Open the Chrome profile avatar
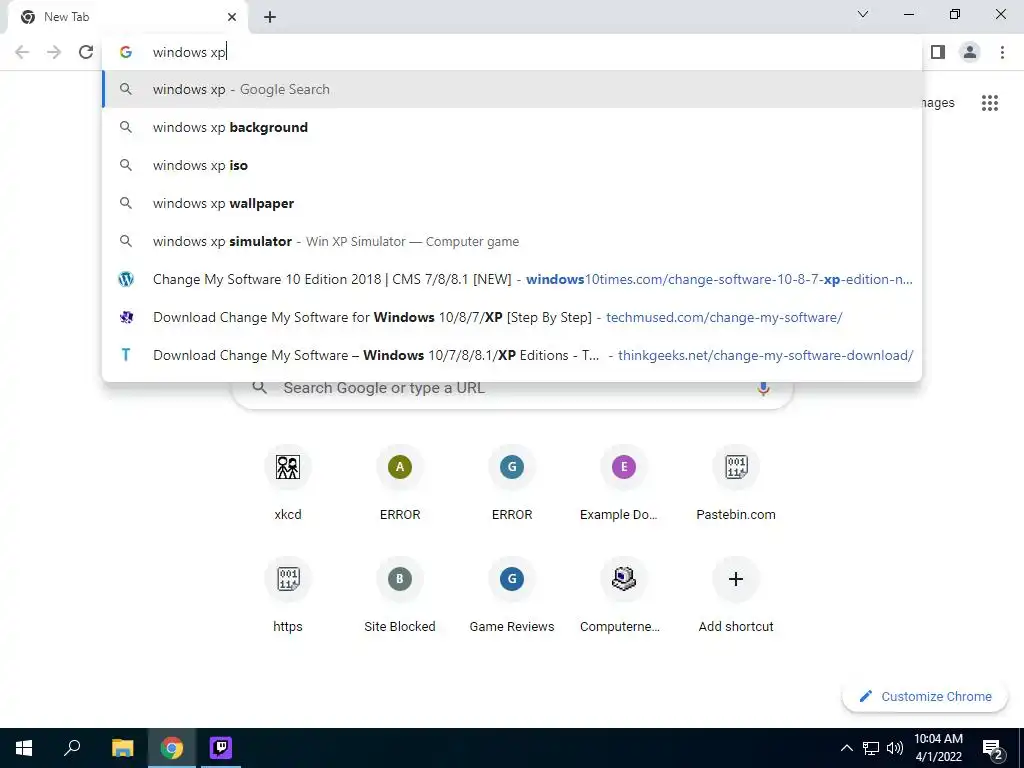The width and height of the screenshot is (1024, 768). pos(970,52)
